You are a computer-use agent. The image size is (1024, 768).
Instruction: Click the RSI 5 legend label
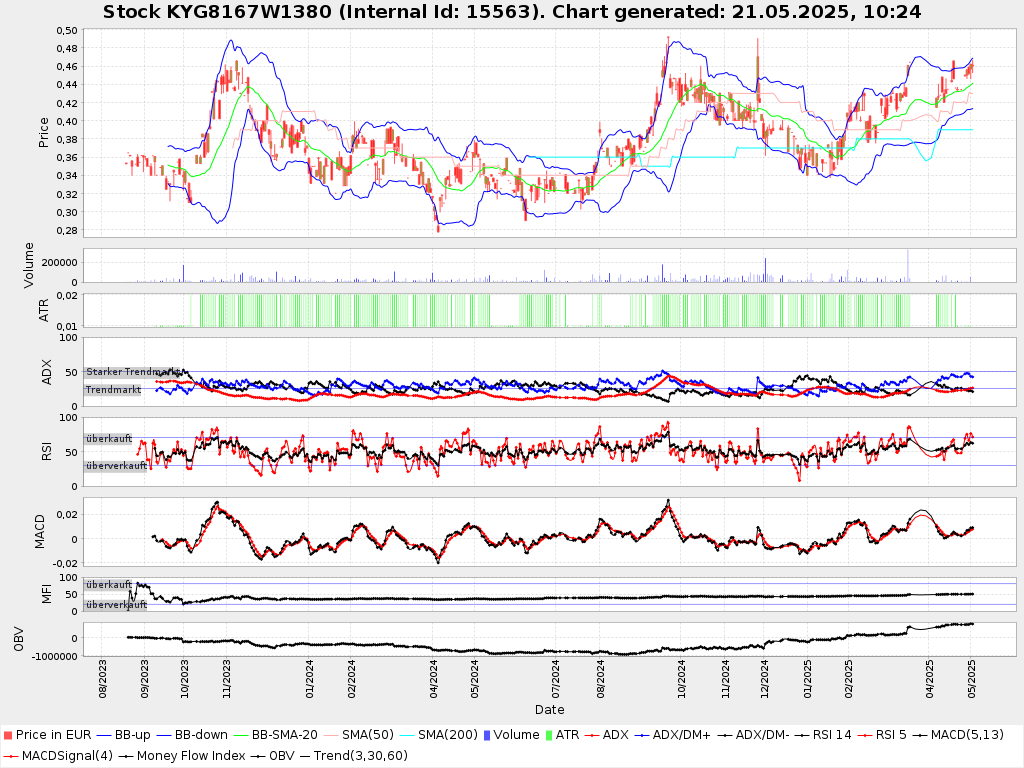(x=891, y=735)
